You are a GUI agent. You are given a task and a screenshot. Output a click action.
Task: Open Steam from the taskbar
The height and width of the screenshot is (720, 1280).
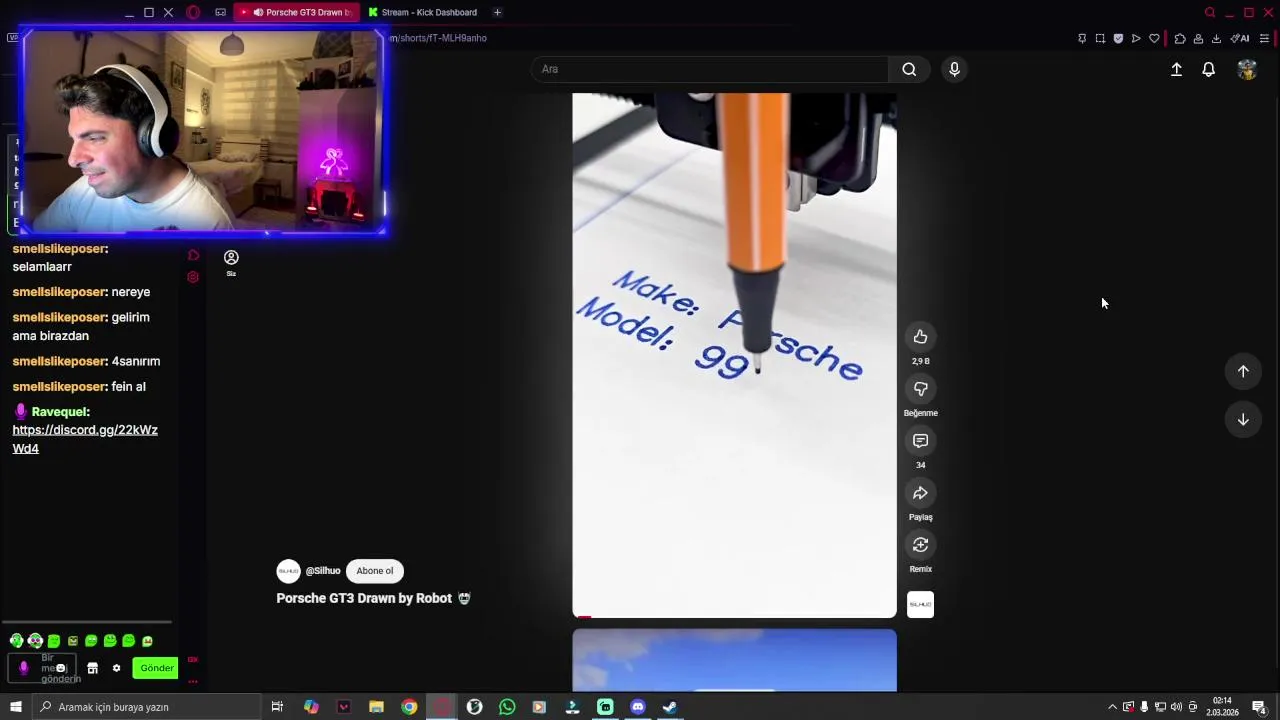[670, 707]
